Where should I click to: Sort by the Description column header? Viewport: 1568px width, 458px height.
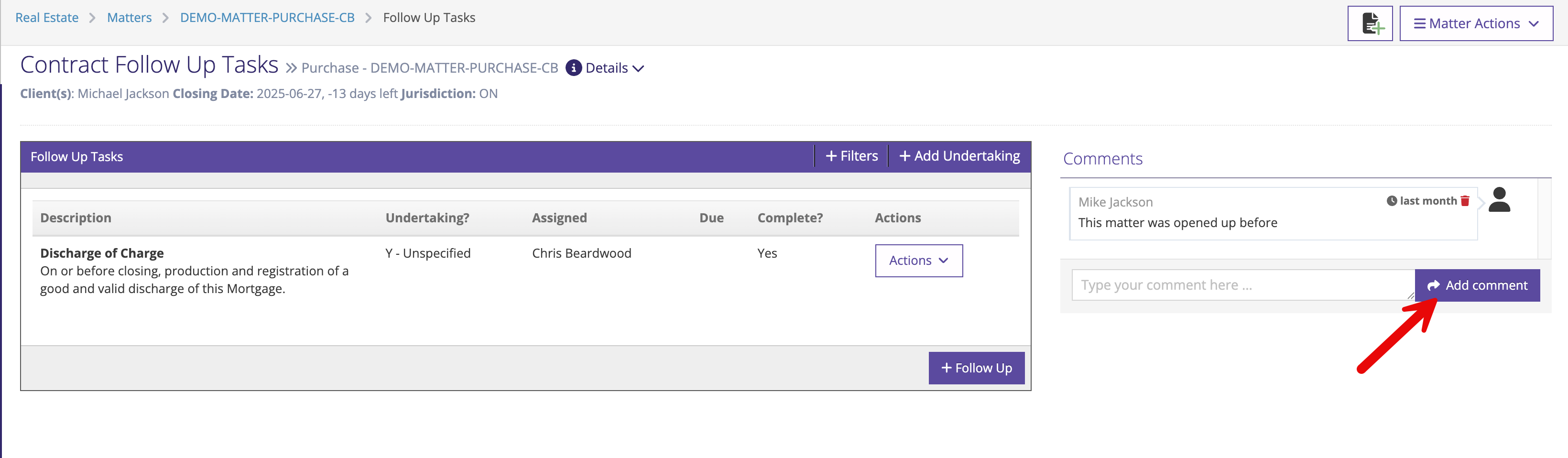(76, 218)
